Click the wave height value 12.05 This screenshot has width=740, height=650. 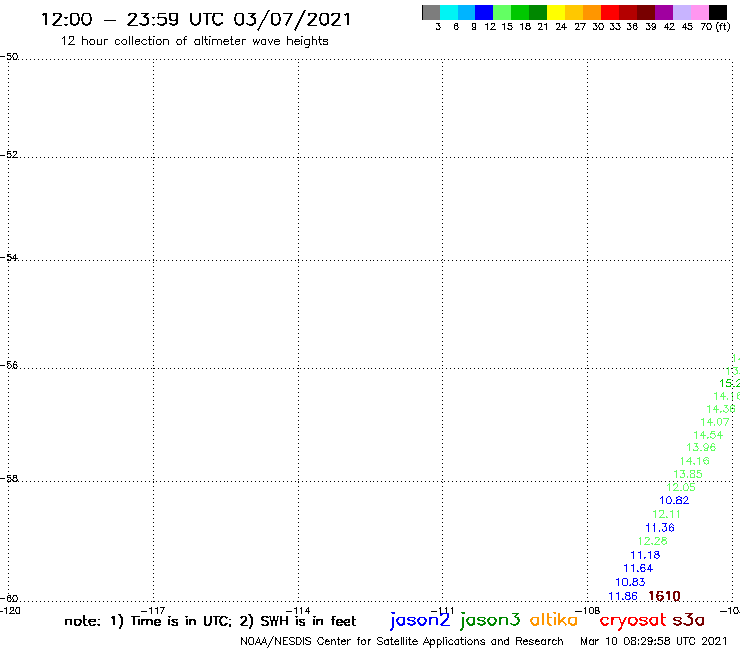(681, 487)
